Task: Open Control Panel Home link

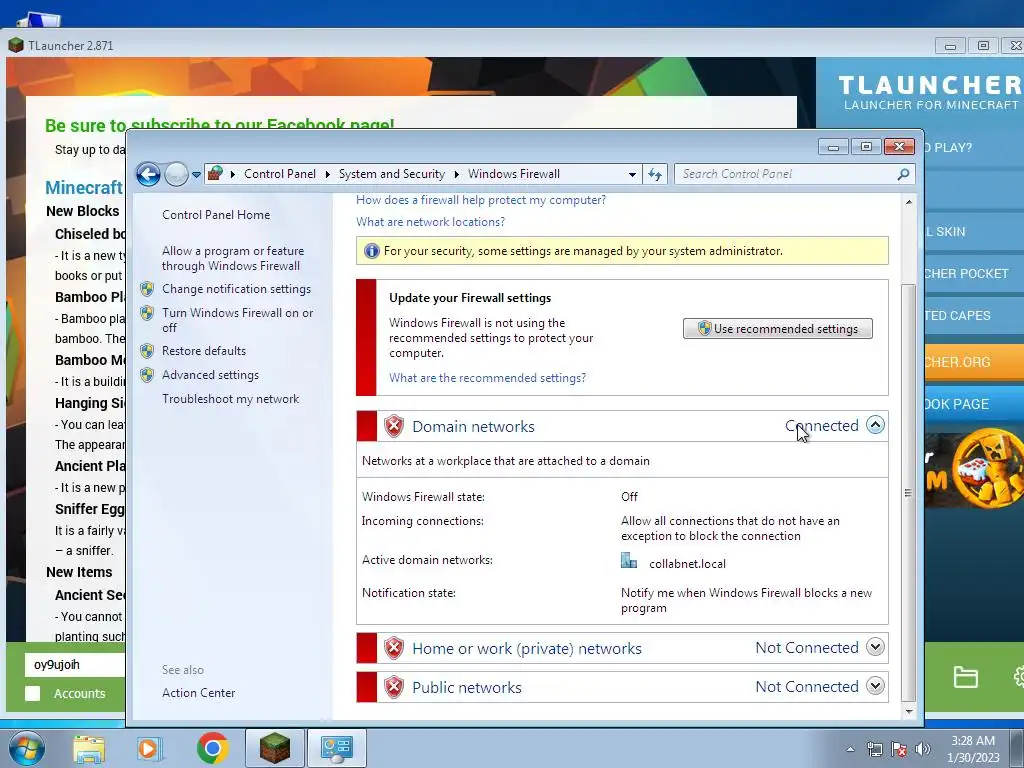Action: tap(216, 215)
